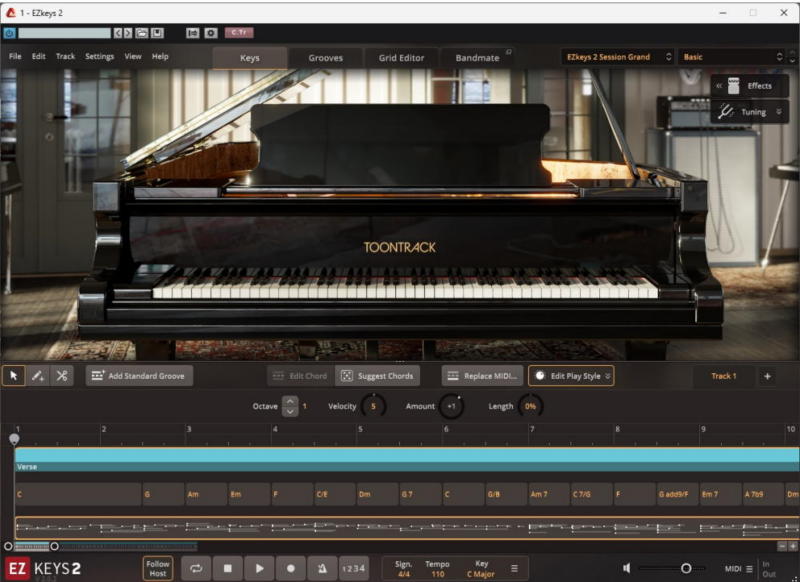
Task: Click the Suggest Chords button
Action: point(377,376)
